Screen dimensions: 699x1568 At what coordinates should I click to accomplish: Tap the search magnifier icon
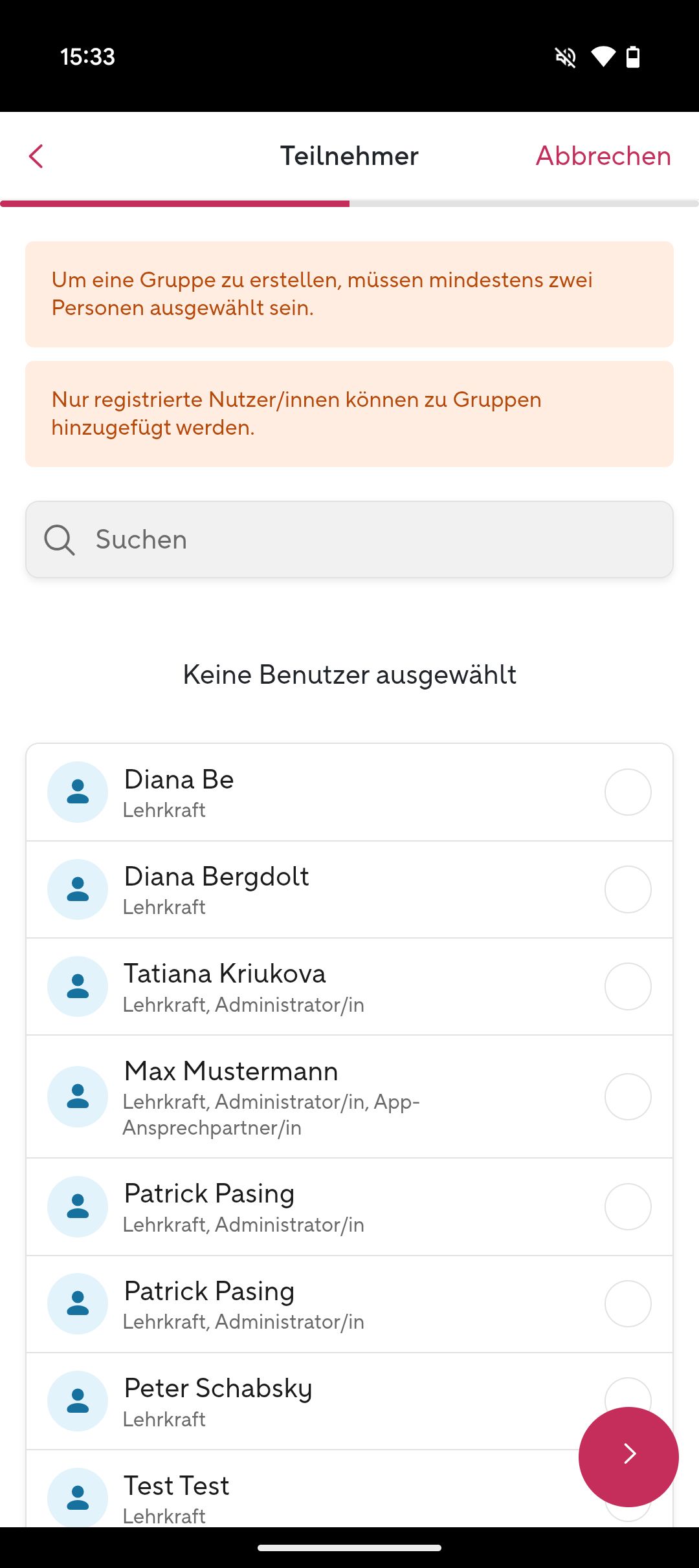(x=60, y=539)
